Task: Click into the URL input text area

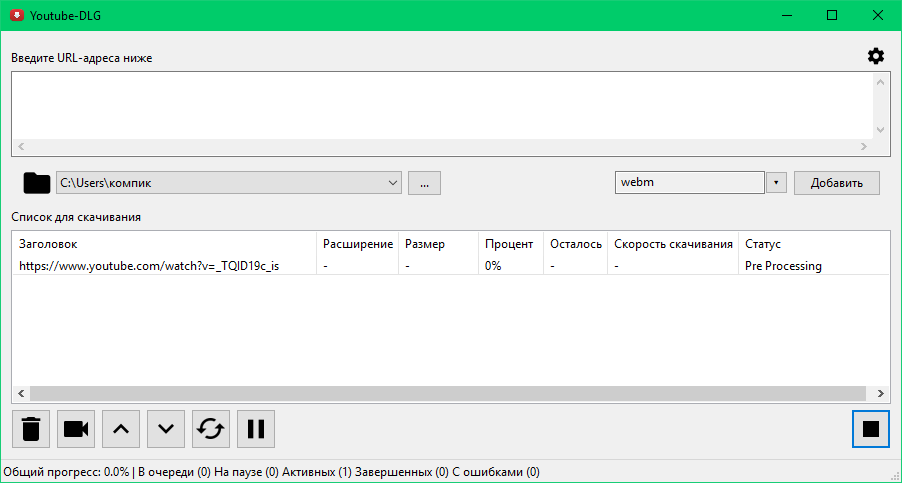Action: click(x=442, y=105)
